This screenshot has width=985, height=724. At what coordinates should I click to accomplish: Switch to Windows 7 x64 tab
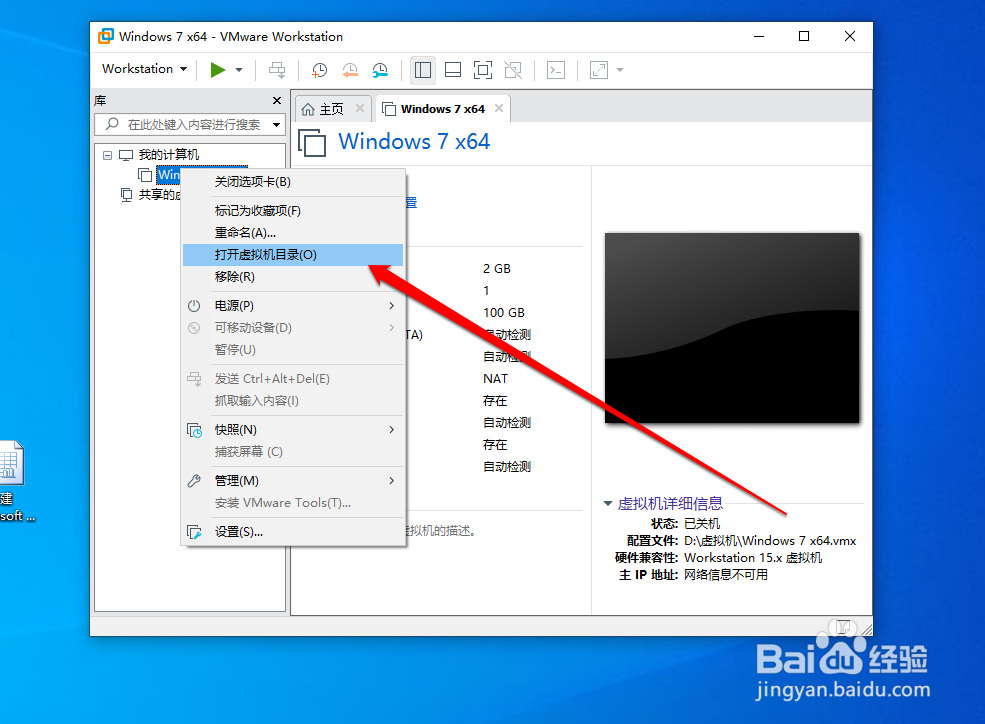pos(443,109)
